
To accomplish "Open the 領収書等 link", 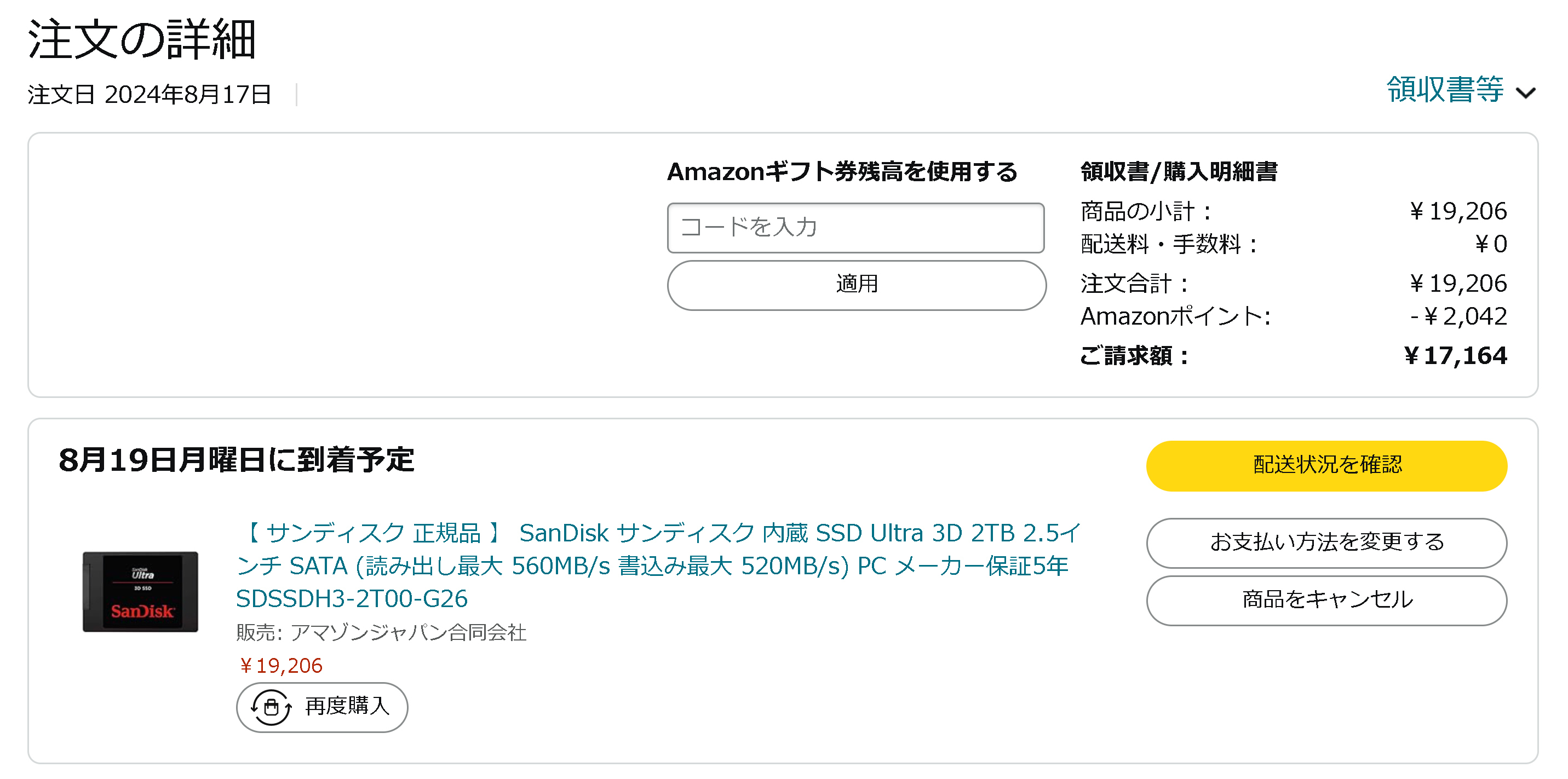I will click(x=1445, y=91).
